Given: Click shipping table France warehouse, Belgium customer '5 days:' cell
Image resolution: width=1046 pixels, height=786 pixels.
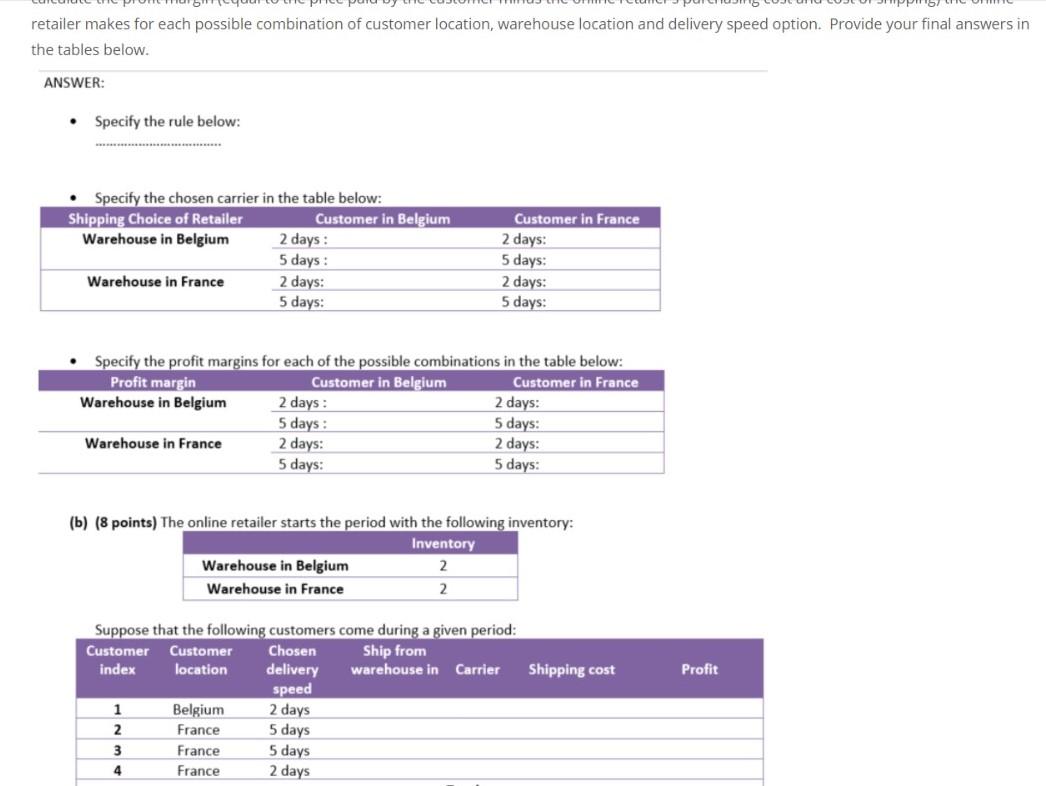Looking at the screenshot, I should point(383,301).
